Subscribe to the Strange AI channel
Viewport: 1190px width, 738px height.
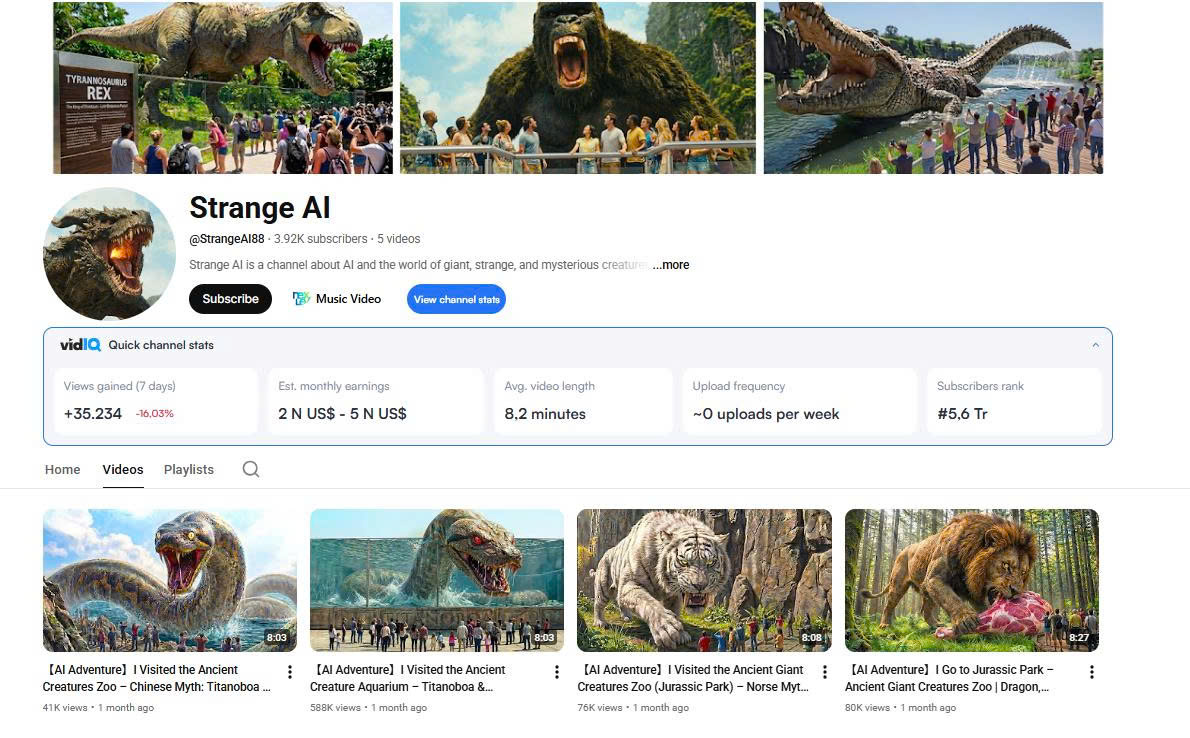230,299
